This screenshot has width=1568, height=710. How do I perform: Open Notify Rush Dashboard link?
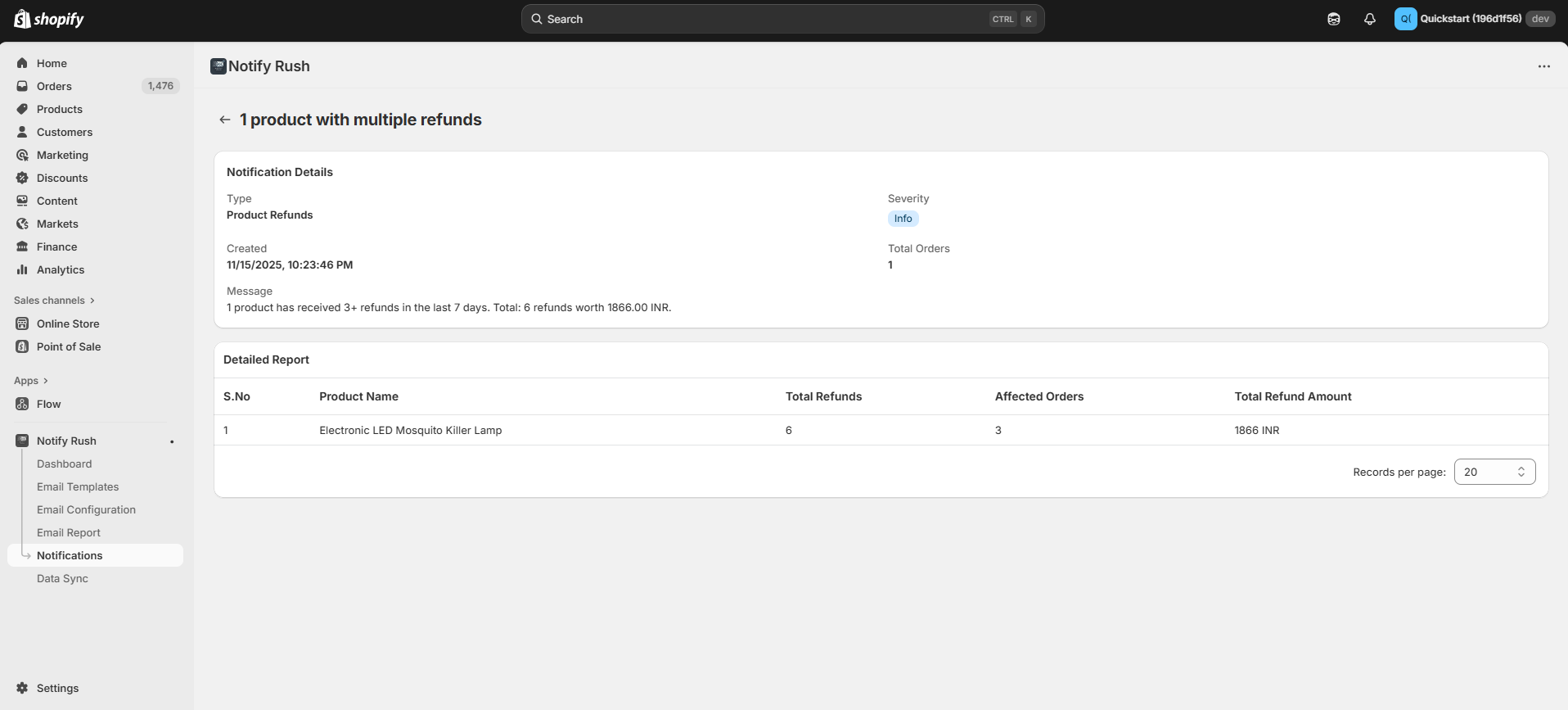(64, 464)
